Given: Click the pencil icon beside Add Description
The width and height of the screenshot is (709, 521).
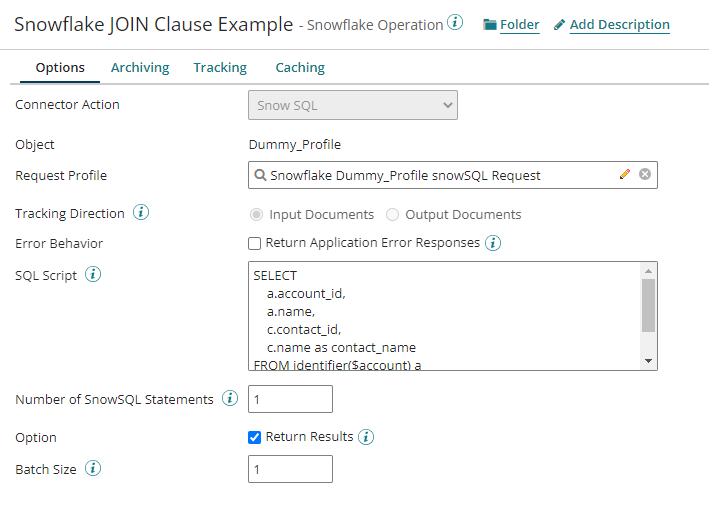Looking at the screenshot, I should pos(559,24).
